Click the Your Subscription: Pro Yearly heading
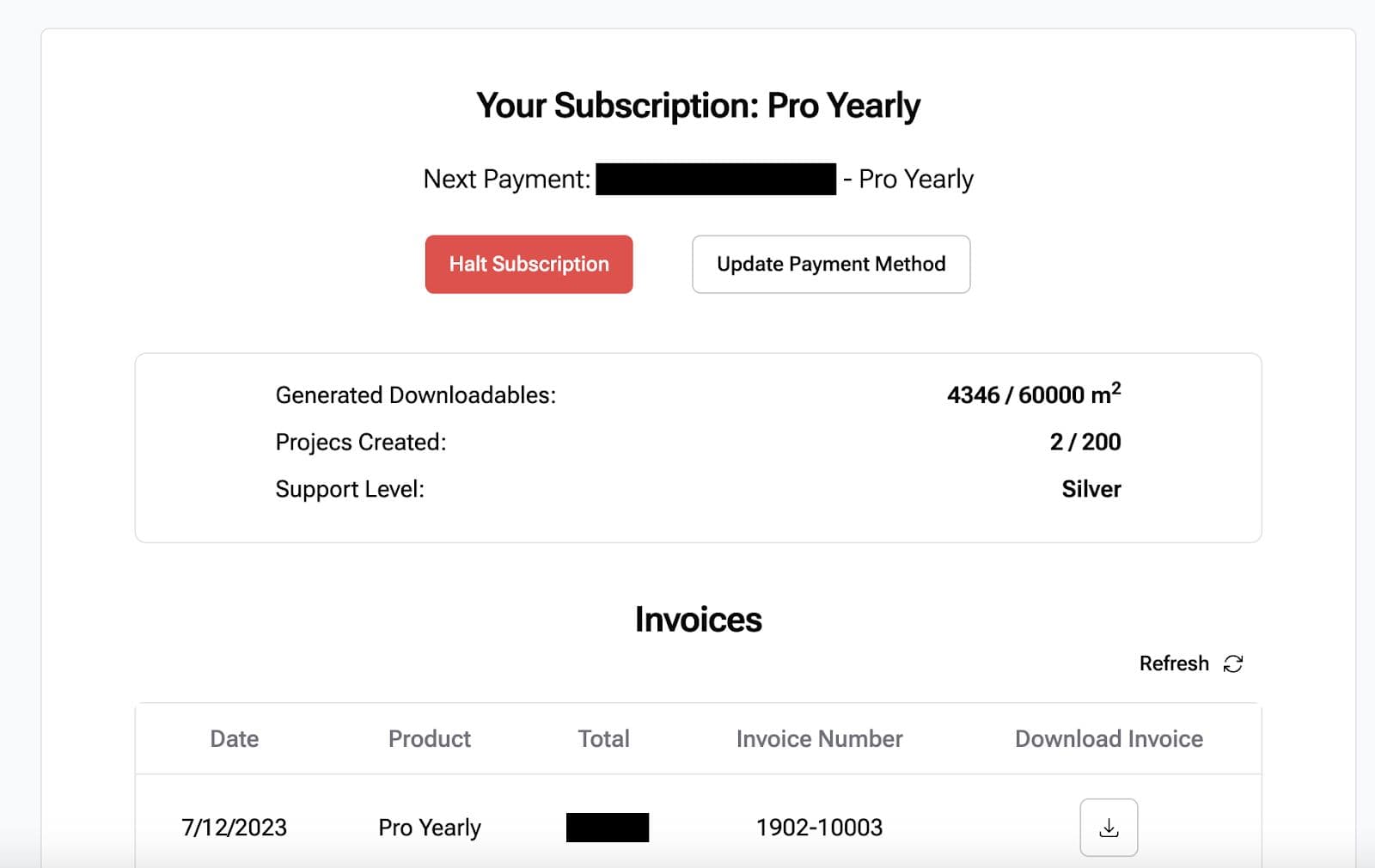The width and height of the screenshot is (1375, 868). point(698,106)
